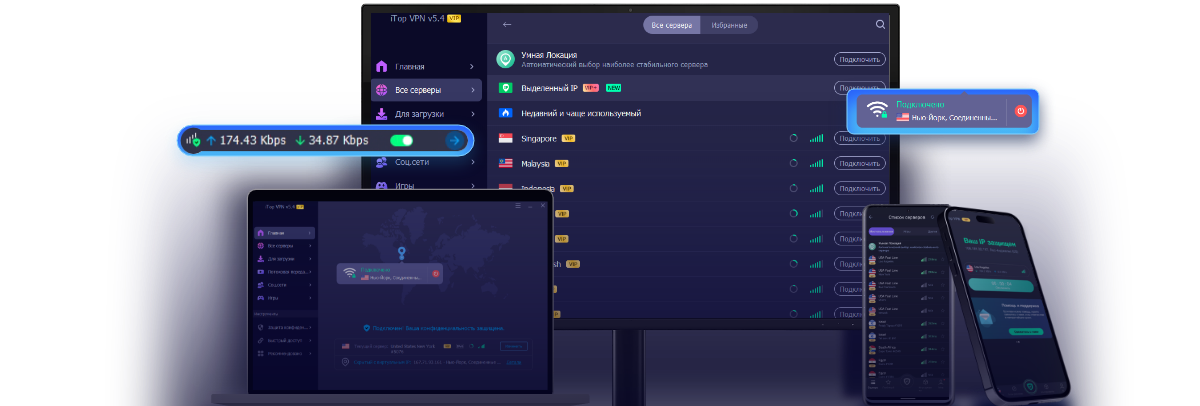Viewport: 1200px width, 406px height.
Task: Click the search magnifier icon in server list
Action: (880, 25)
